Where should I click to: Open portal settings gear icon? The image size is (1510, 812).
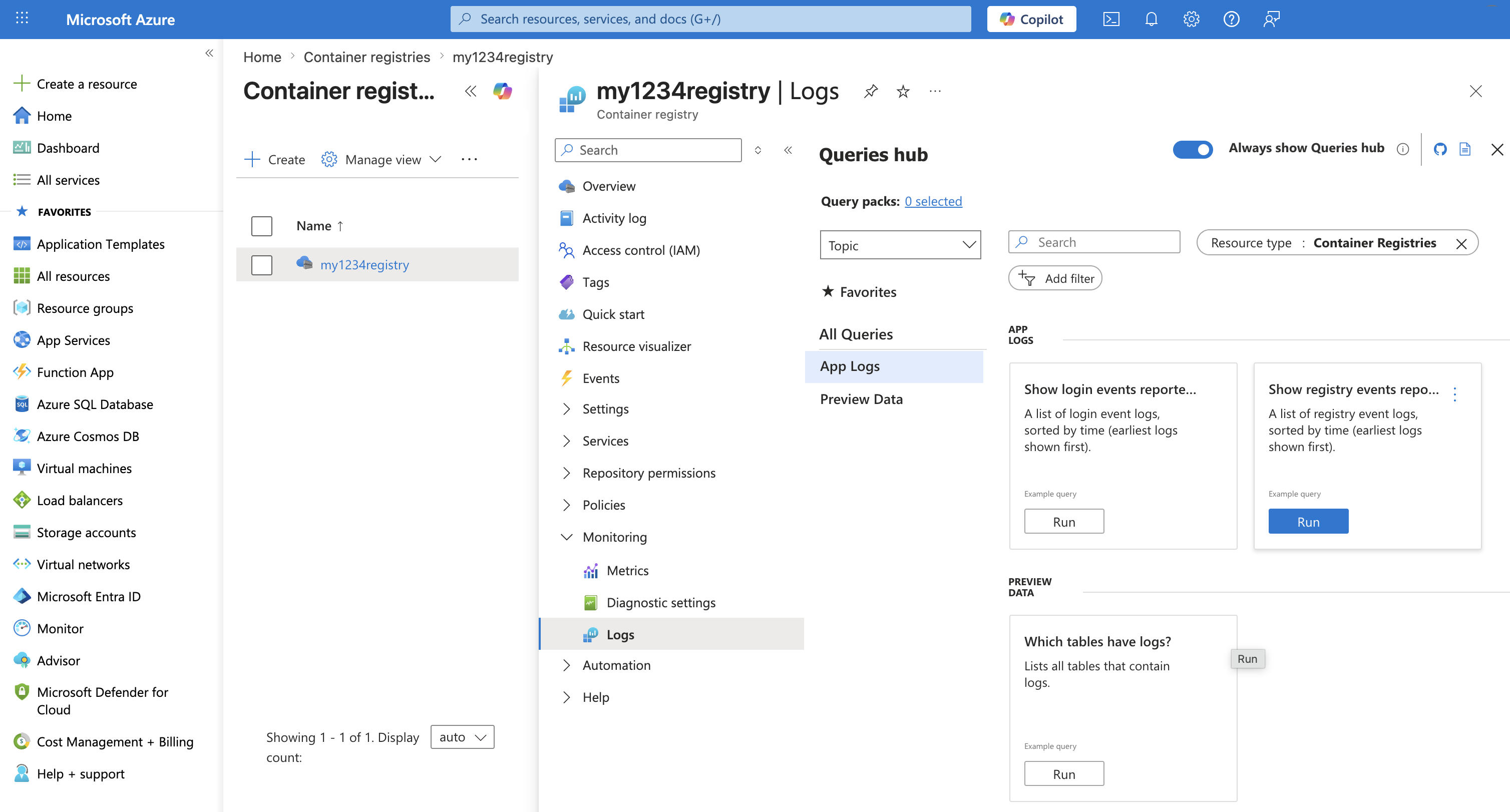click(1191, 20)
